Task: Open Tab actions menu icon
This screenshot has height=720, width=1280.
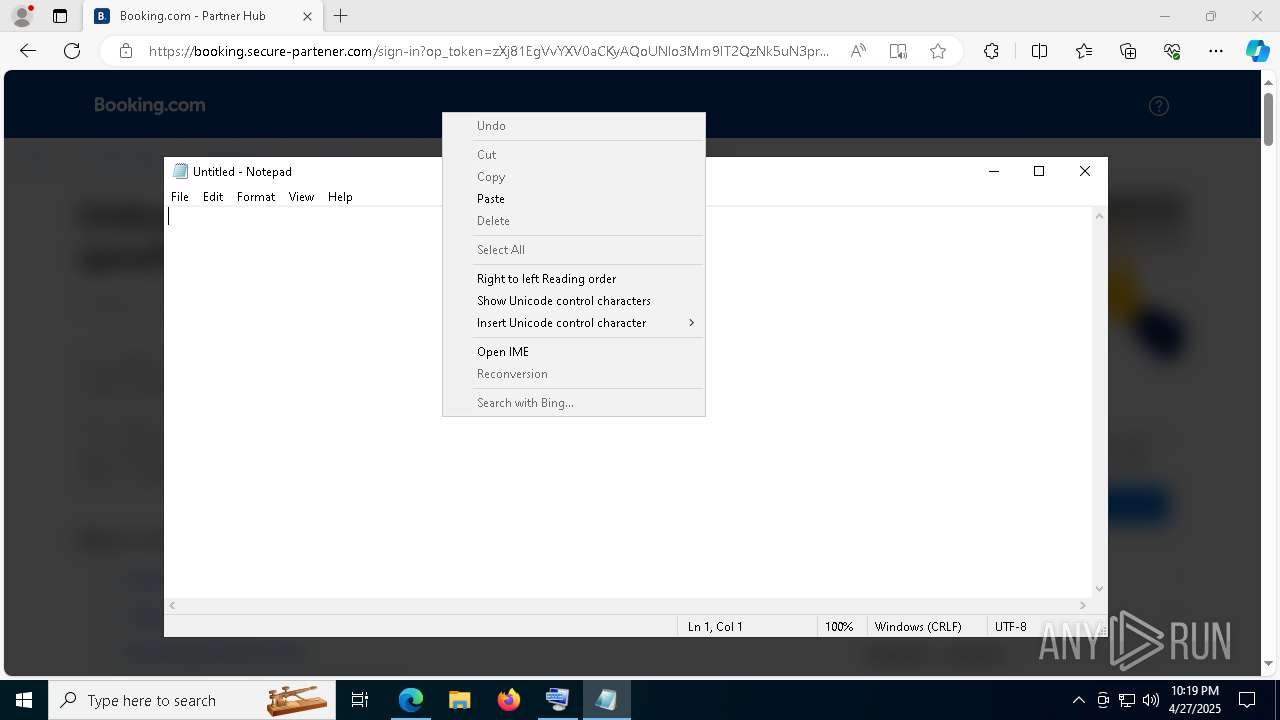Action: (x=60, y=16)
